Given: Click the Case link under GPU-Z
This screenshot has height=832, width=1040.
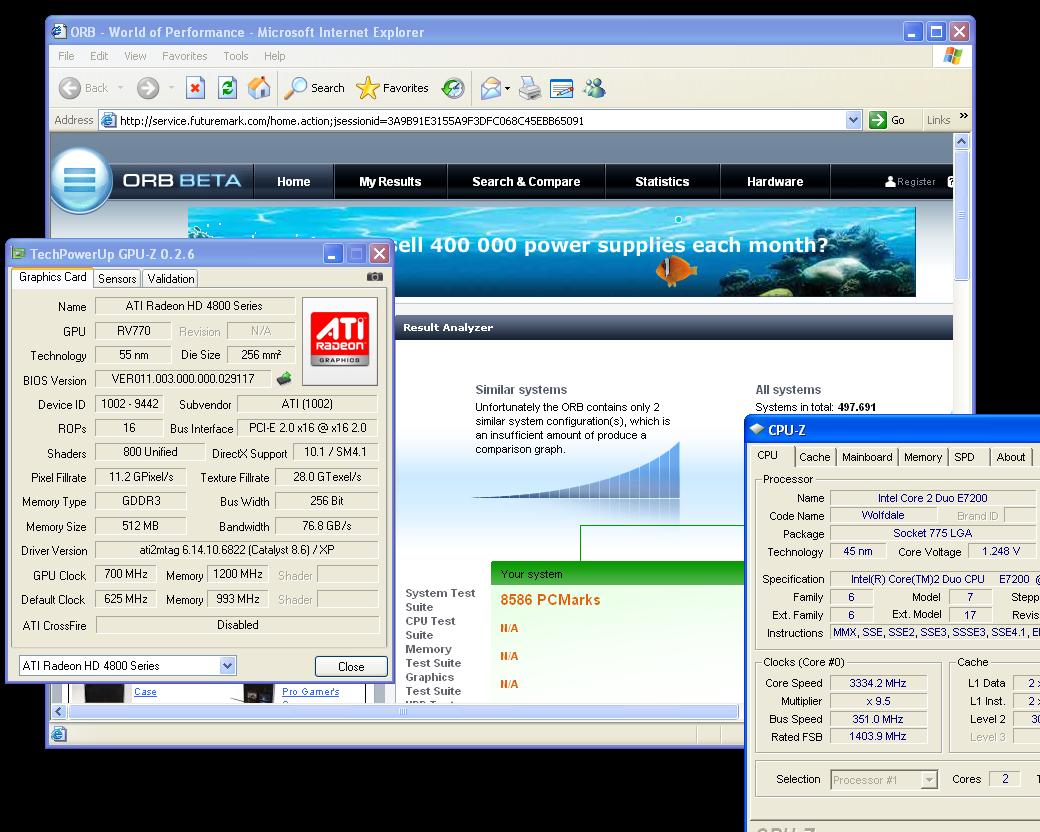Looking at the screenshot, I should (145, 691).
